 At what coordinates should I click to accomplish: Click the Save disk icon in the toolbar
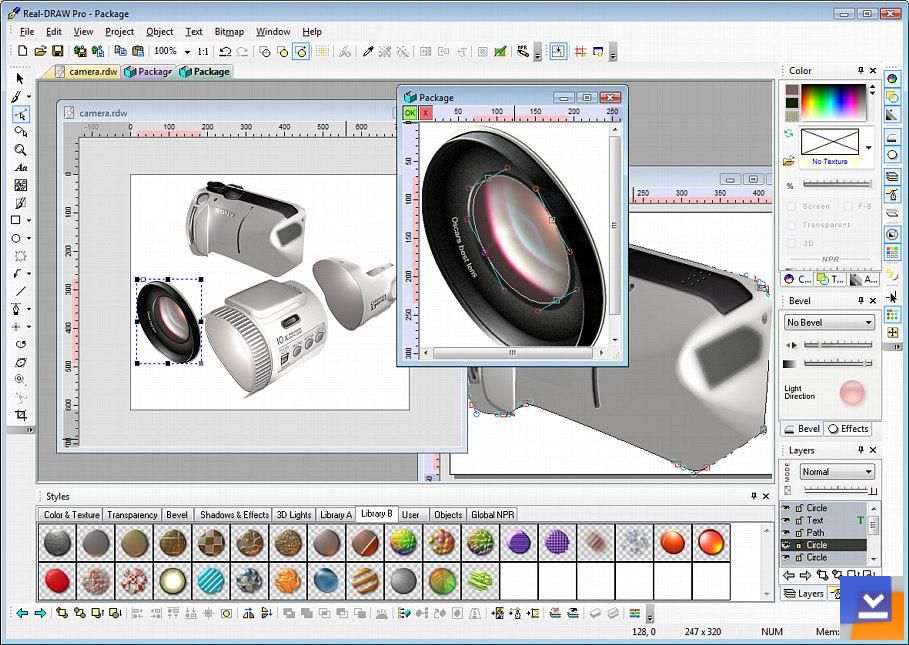click(58, 51)
